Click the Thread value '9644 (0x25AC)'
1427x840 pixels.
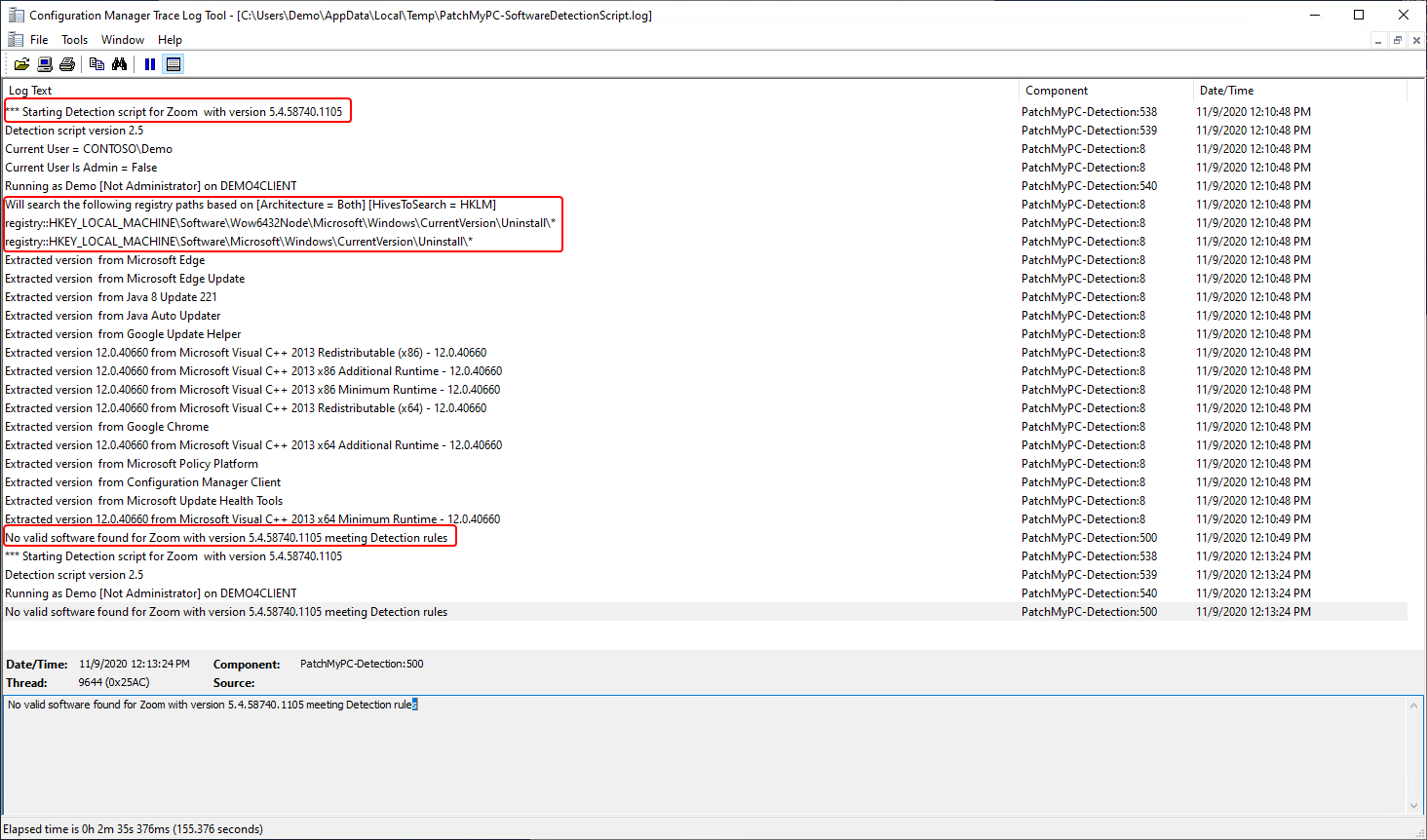[114, 682]
